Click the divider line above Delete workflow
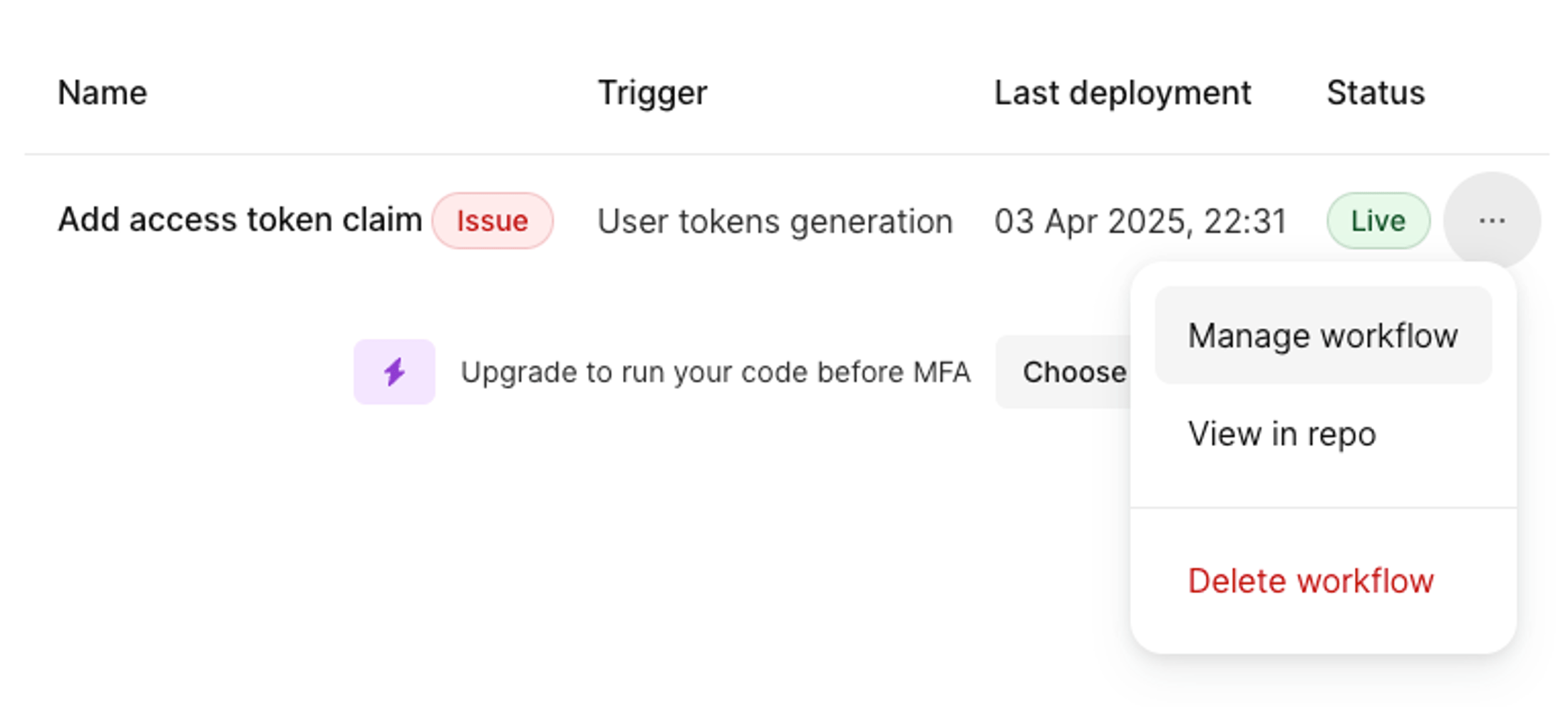 point(1323,508)
